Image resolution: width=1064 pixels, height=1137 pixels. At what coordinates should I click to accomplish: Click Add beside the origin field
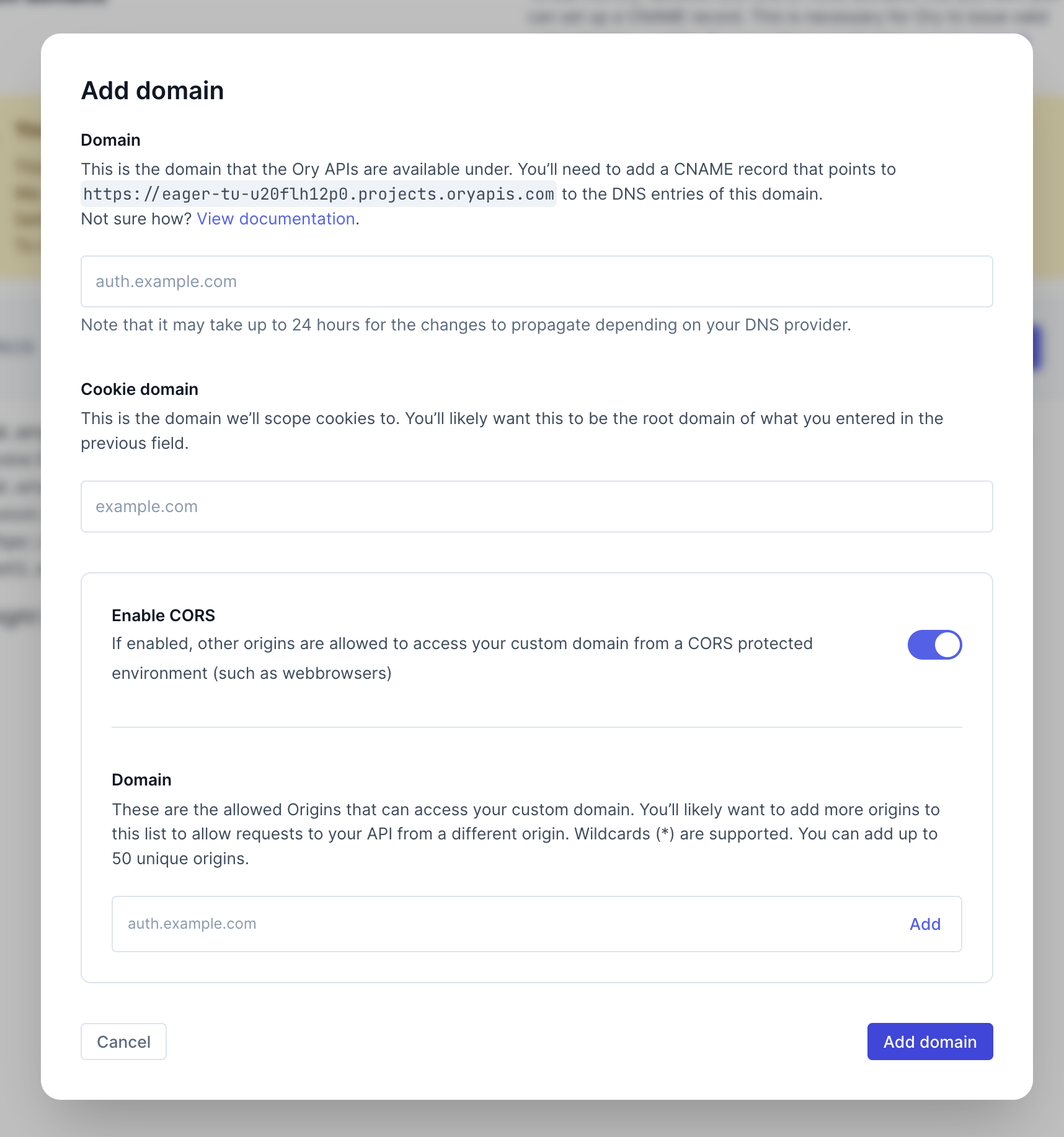[x=924, y=924]
